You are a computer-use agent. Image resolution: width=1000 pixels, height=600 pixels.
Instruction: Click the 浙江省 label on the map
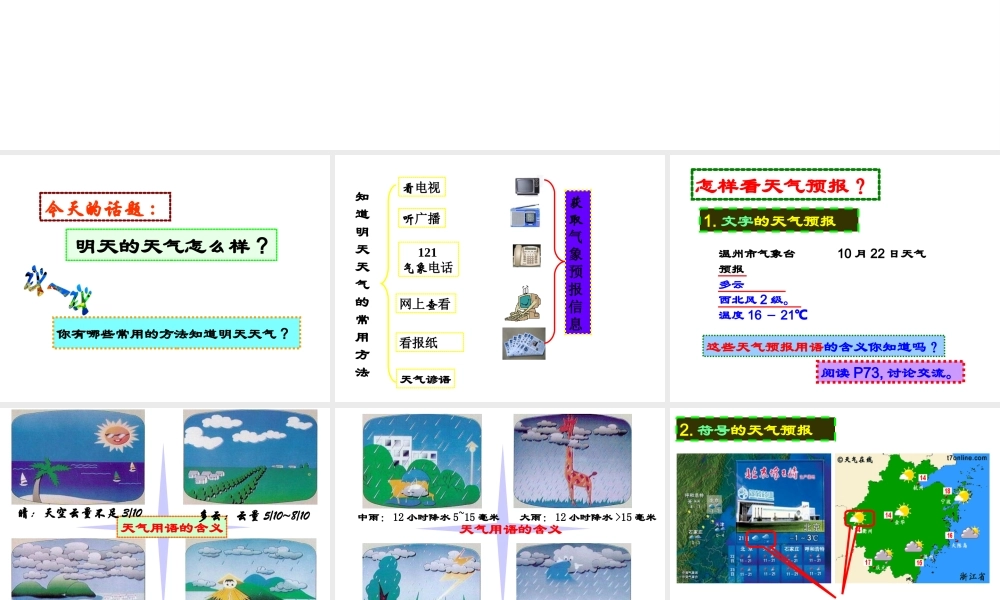(972, 576)
